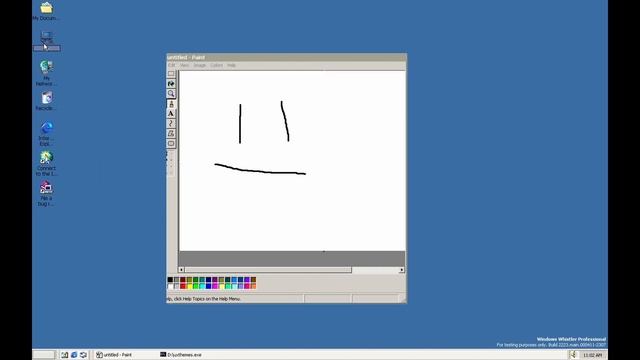The image size is (640, 360).
Task: Switch to untitled - Paint taskbar button
Action: (x=125, y=355)
